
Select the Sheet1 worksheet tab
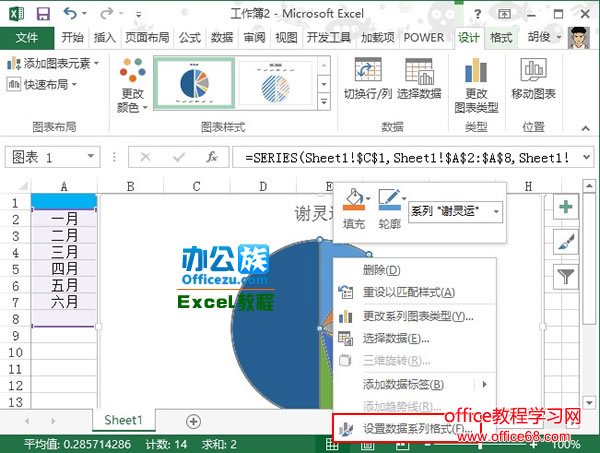(123, 420)
